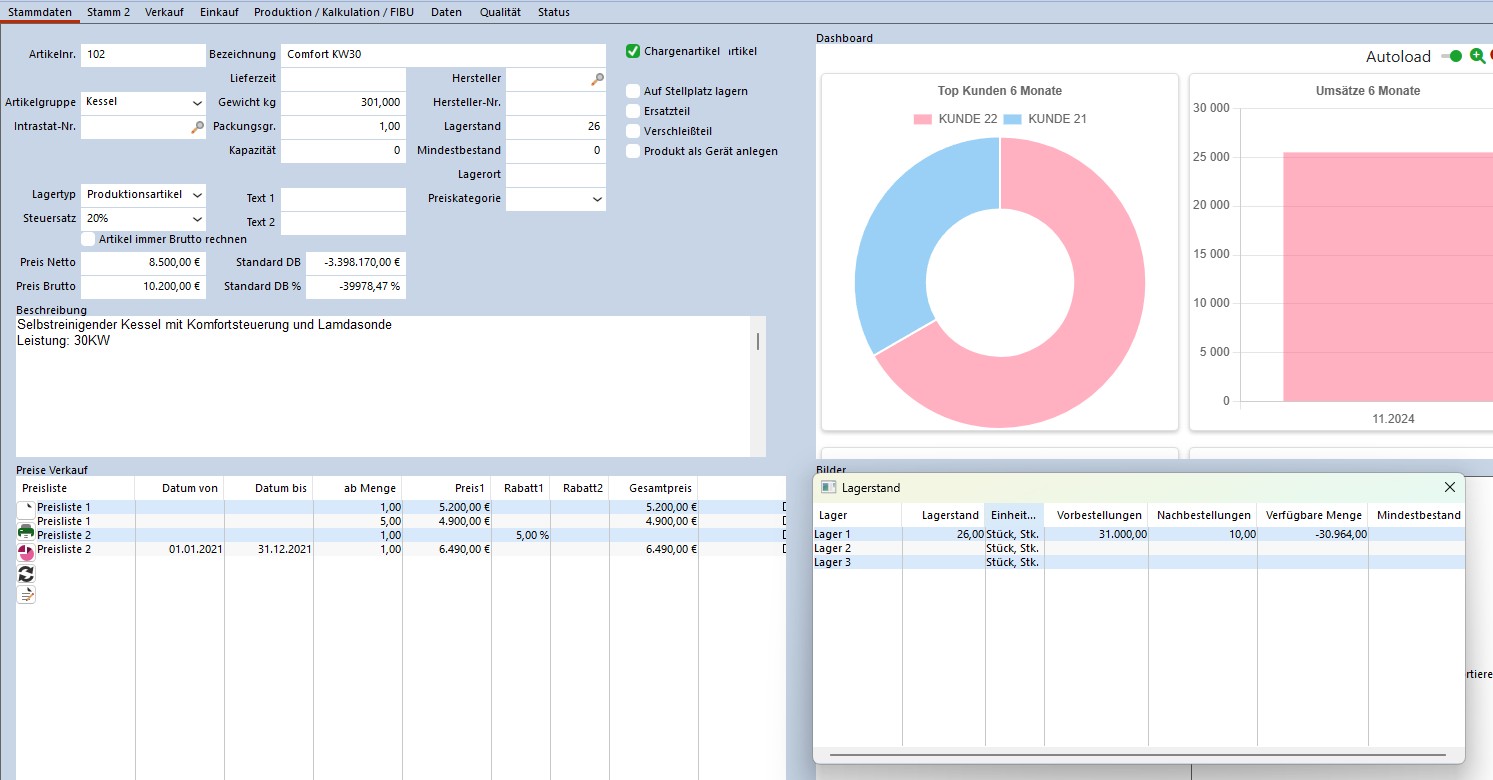Viewport: 1493px width, 780px height.
Task: Toggle the Autoload switch
Action: 1451,57
